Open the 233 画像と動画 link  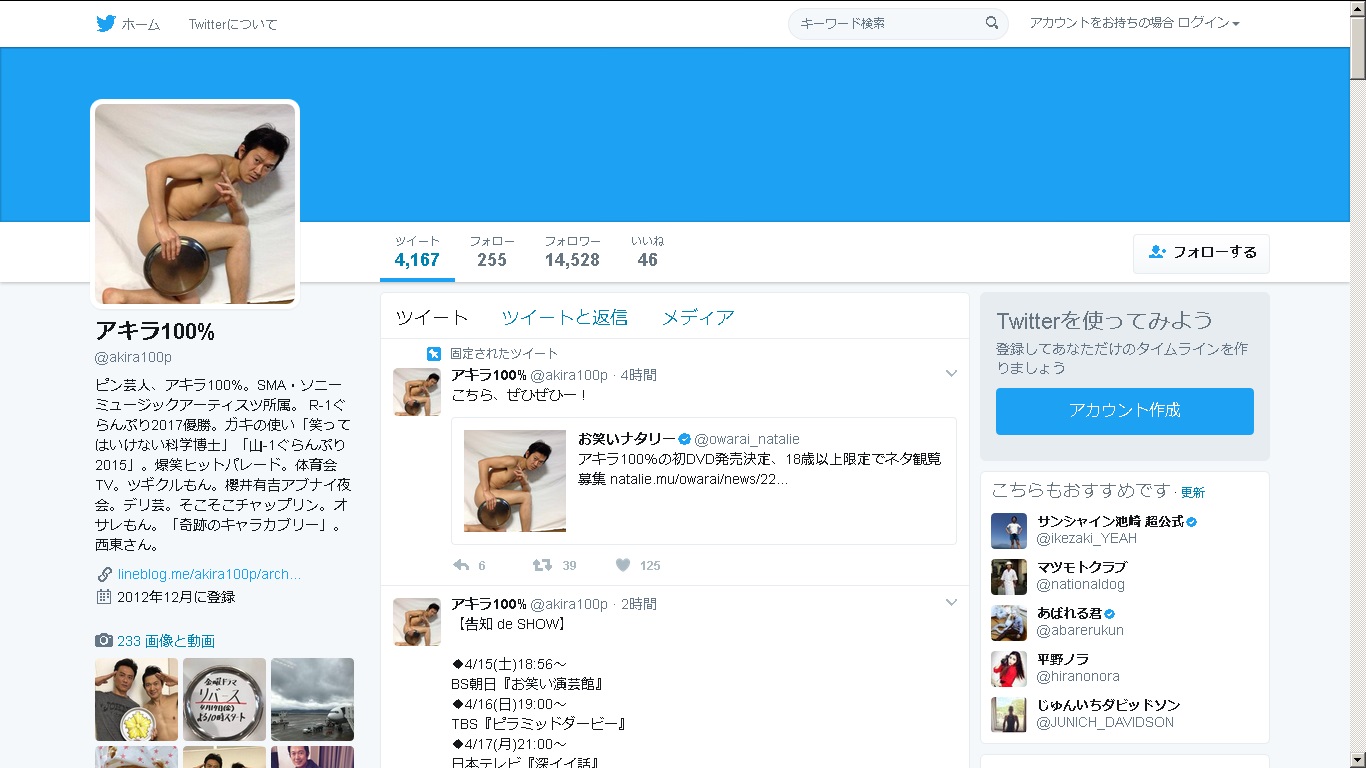[x=166, y=641]
